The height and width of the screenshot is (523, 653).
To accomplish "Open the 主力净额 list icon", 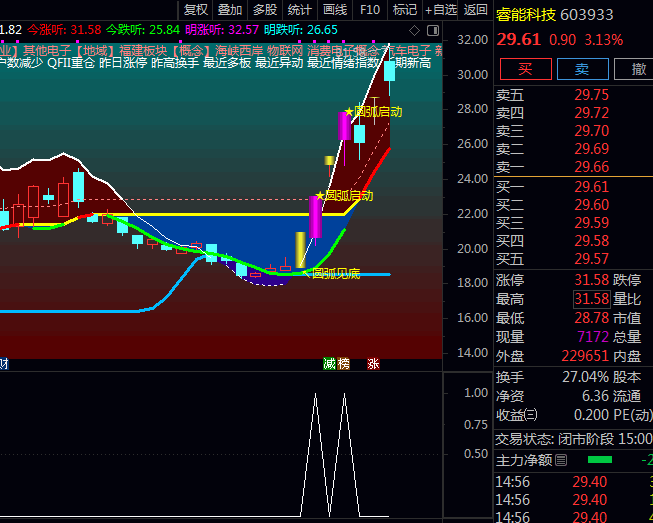I will pos(561,460).
